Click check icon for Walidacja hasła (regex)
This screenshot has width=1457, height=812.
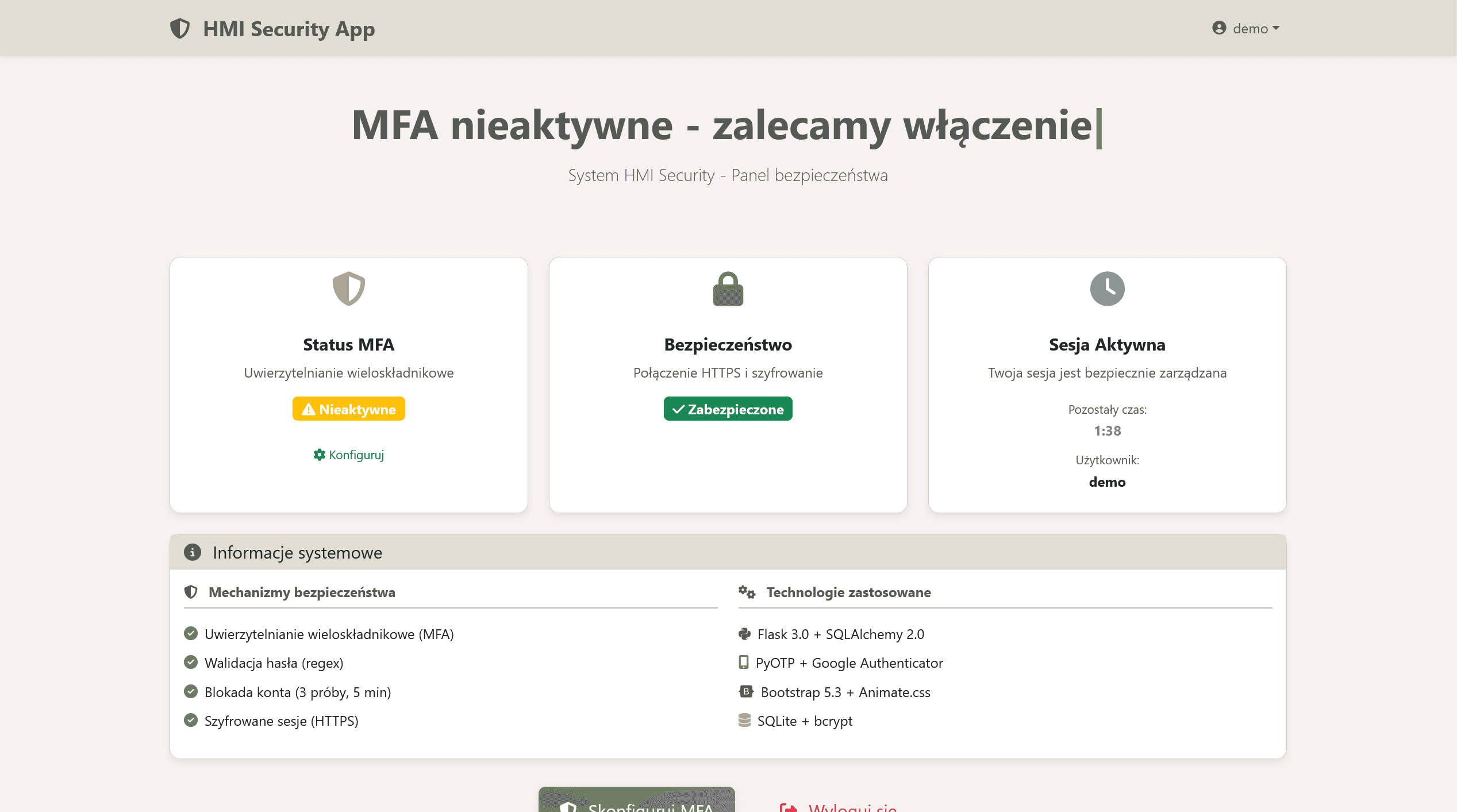click(191, 662)
